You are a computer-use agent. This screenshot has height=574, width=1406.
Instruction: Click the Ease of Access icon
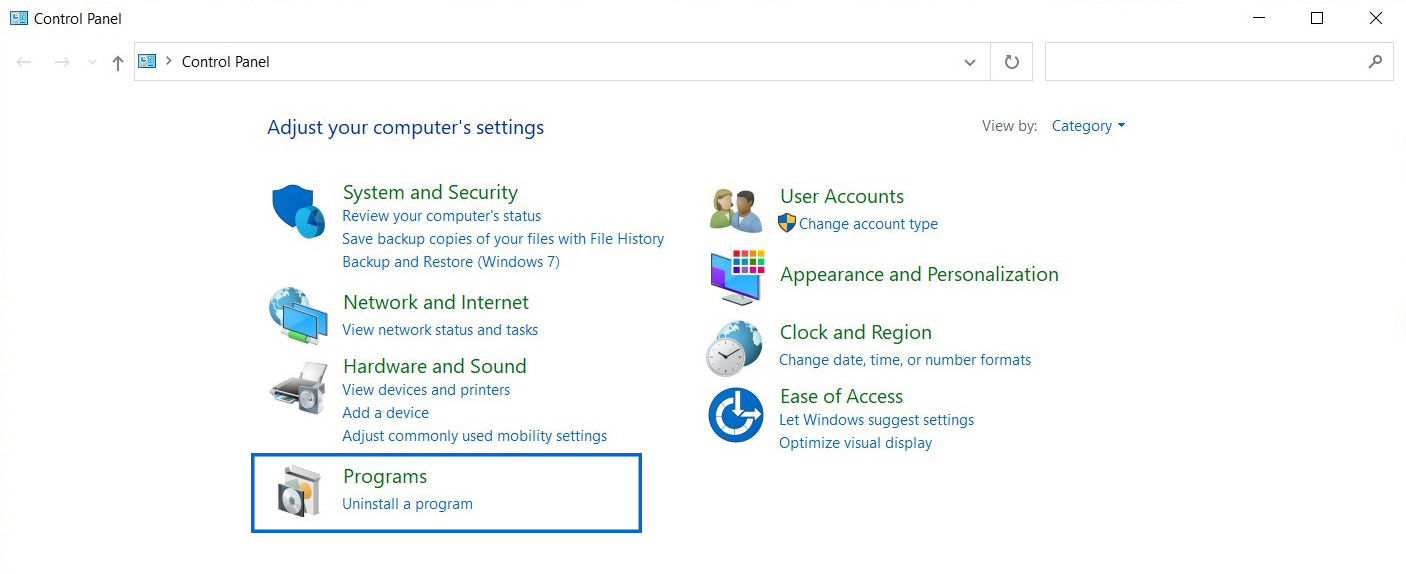tap(736, 415)
